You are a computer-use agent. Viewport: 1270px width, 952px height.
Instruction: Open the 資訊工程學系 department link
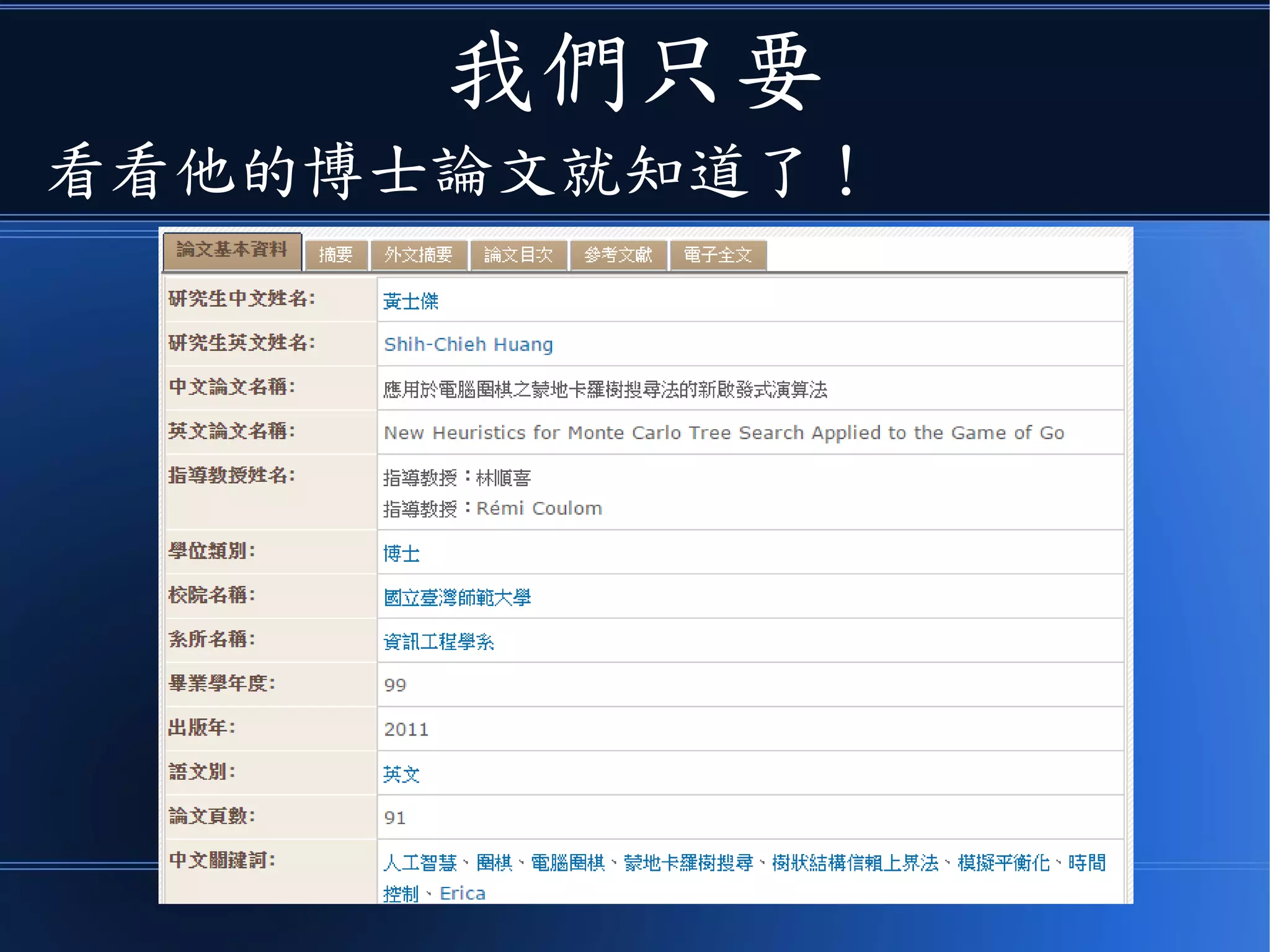point(438,641)
